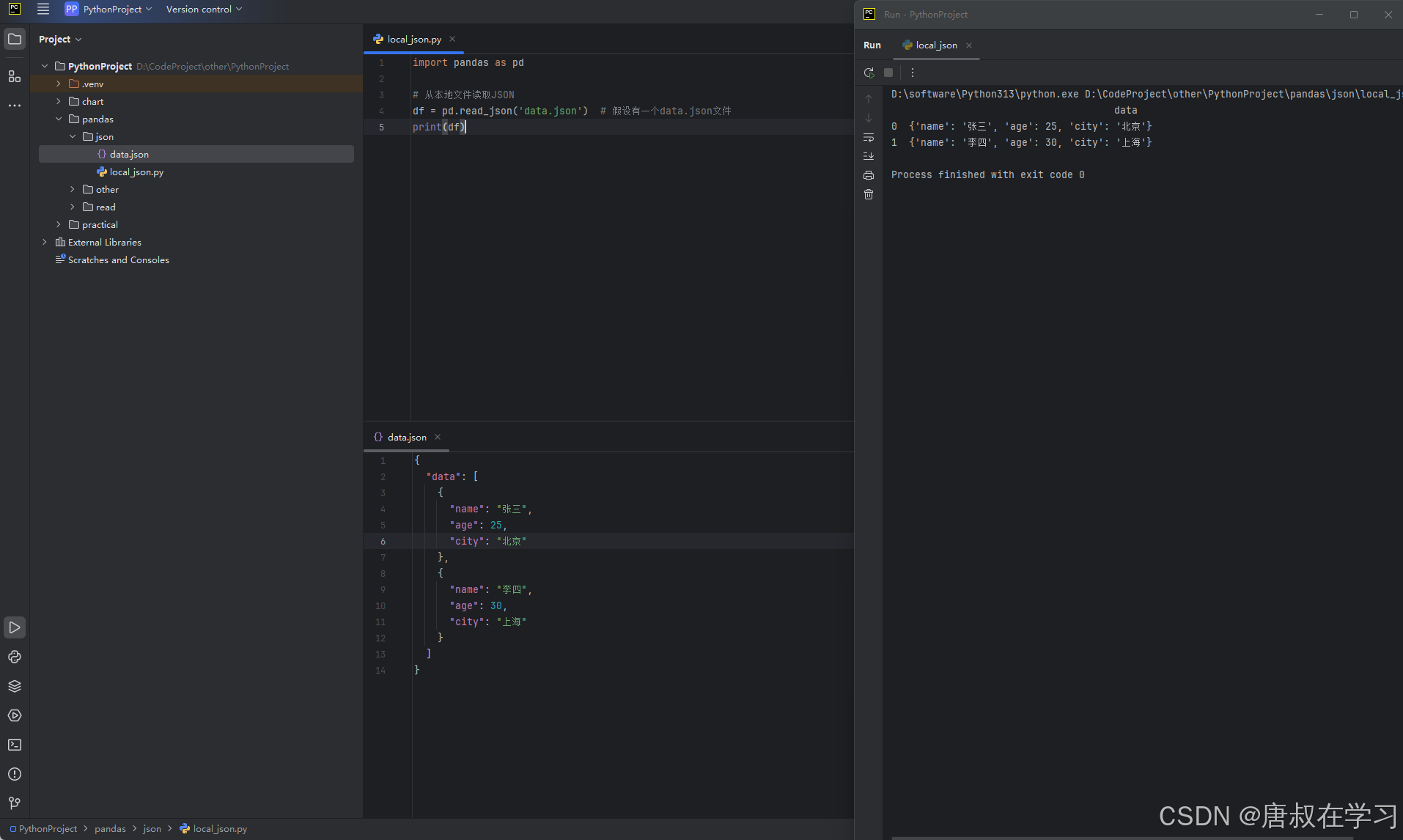Screen dimensions: 1403x840
Task: Click line 5 print(df) in editor
Action: 439,127
